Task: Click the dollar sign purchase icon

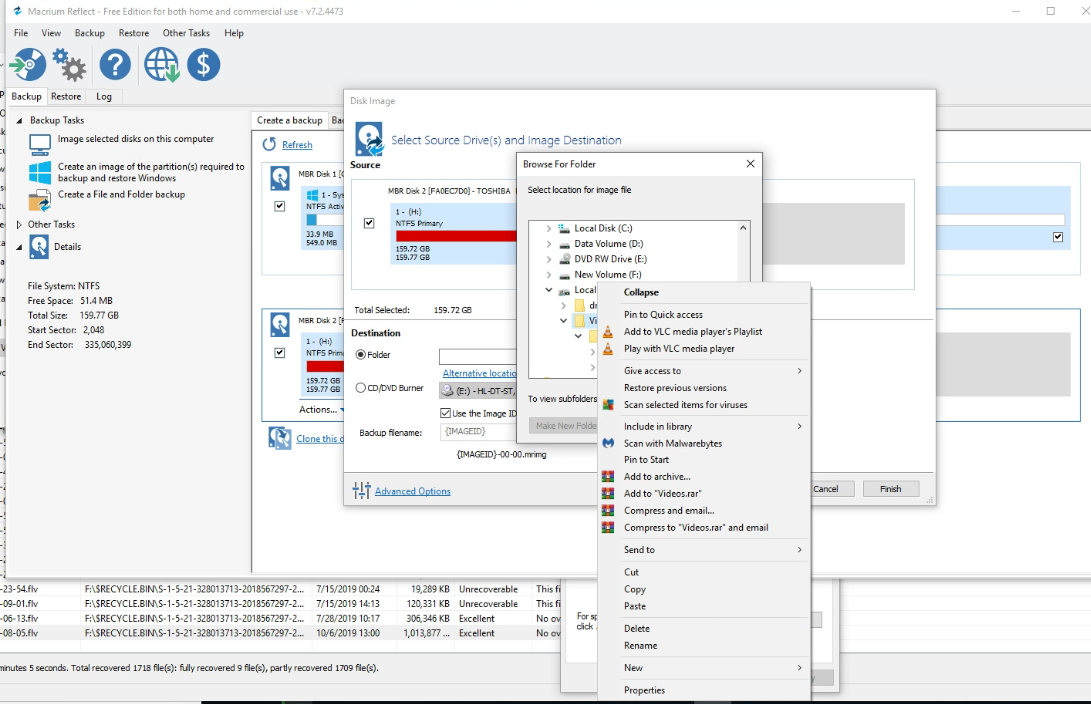Action: click(x=203, y=65)
